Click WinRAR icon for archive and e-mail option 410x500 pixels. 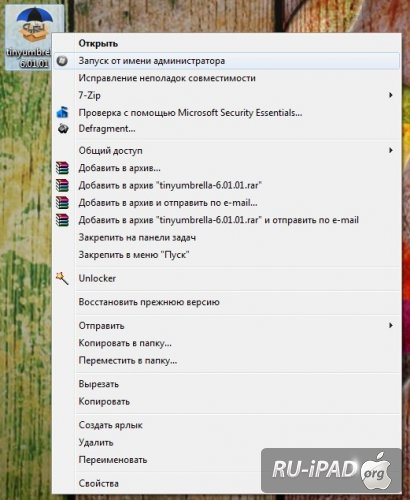[x=62, y=203]
